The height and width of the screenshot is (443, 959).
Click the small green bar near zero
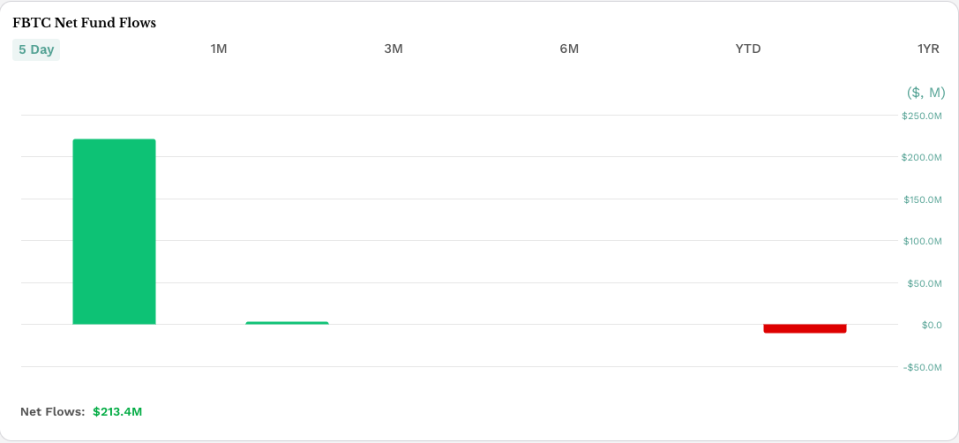pyautogui.click(x=287, y=323)
